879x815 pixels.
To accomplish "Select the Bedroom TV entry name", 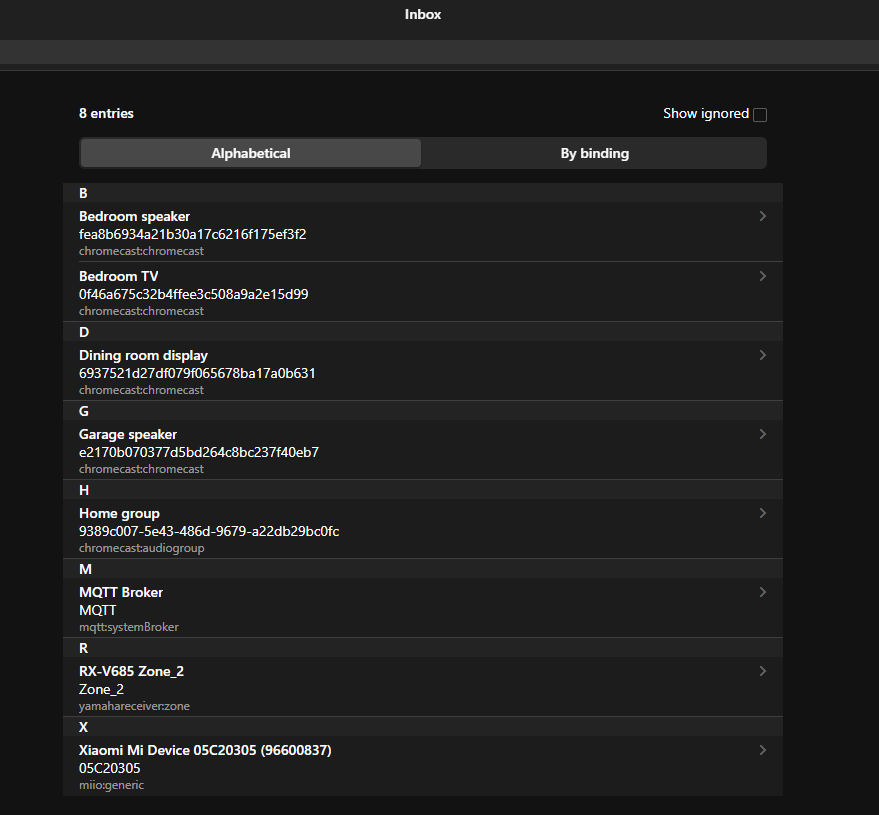I will coord(118,276).
